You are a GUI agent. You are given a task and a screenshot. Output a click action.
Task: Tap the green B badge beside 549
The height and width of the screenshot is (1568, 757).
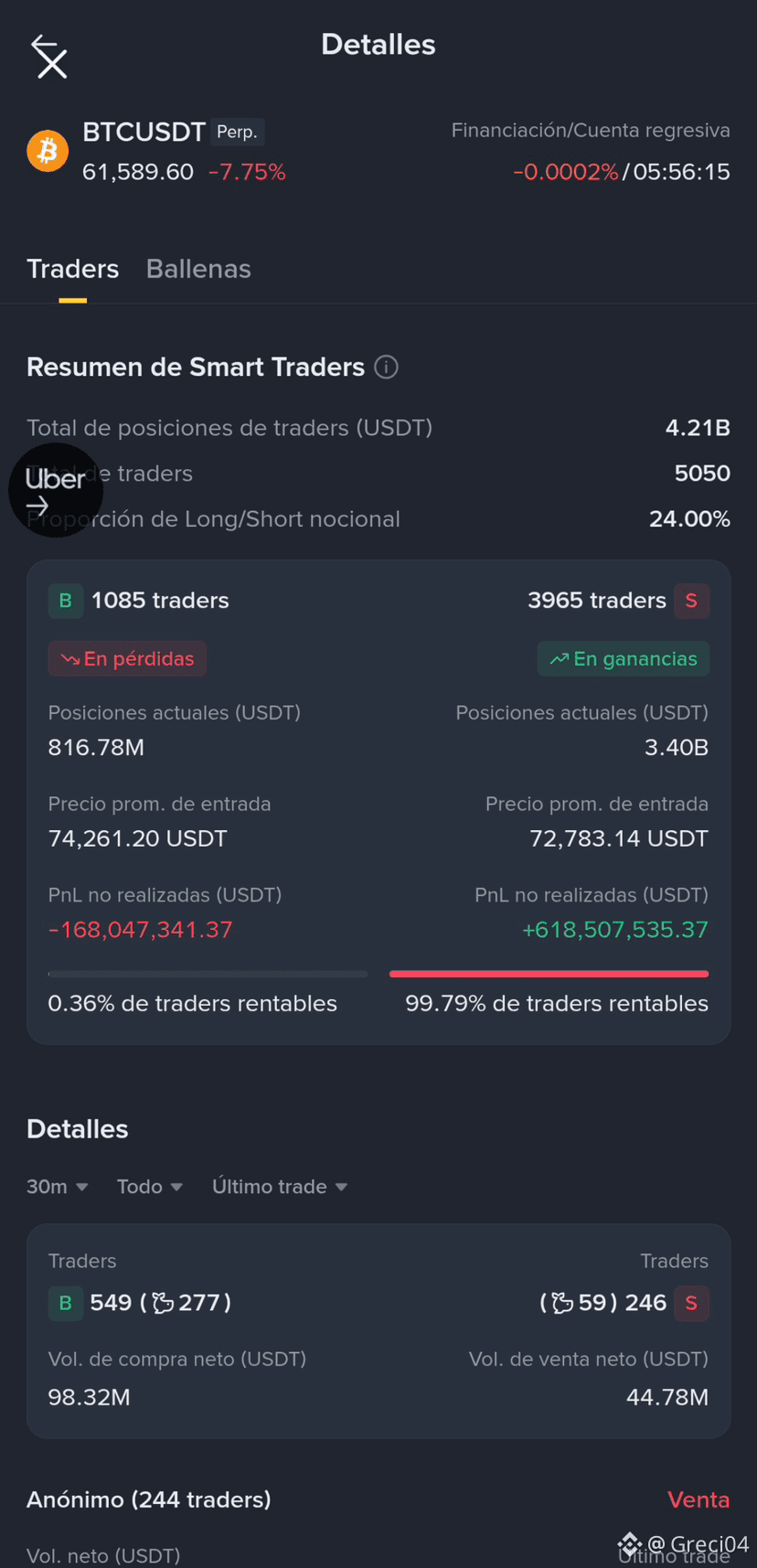[66, 1303]
